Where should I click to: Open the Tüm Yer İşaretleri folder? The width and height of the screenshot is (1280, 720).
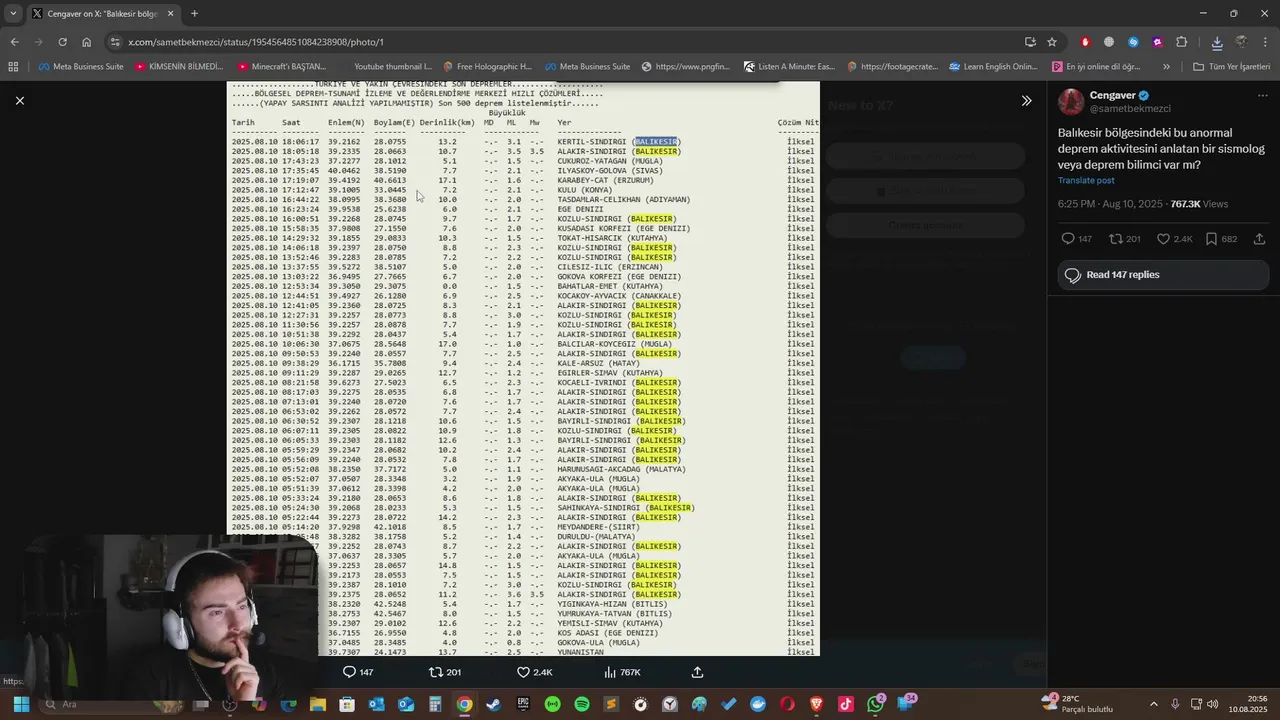[1232, 67]
